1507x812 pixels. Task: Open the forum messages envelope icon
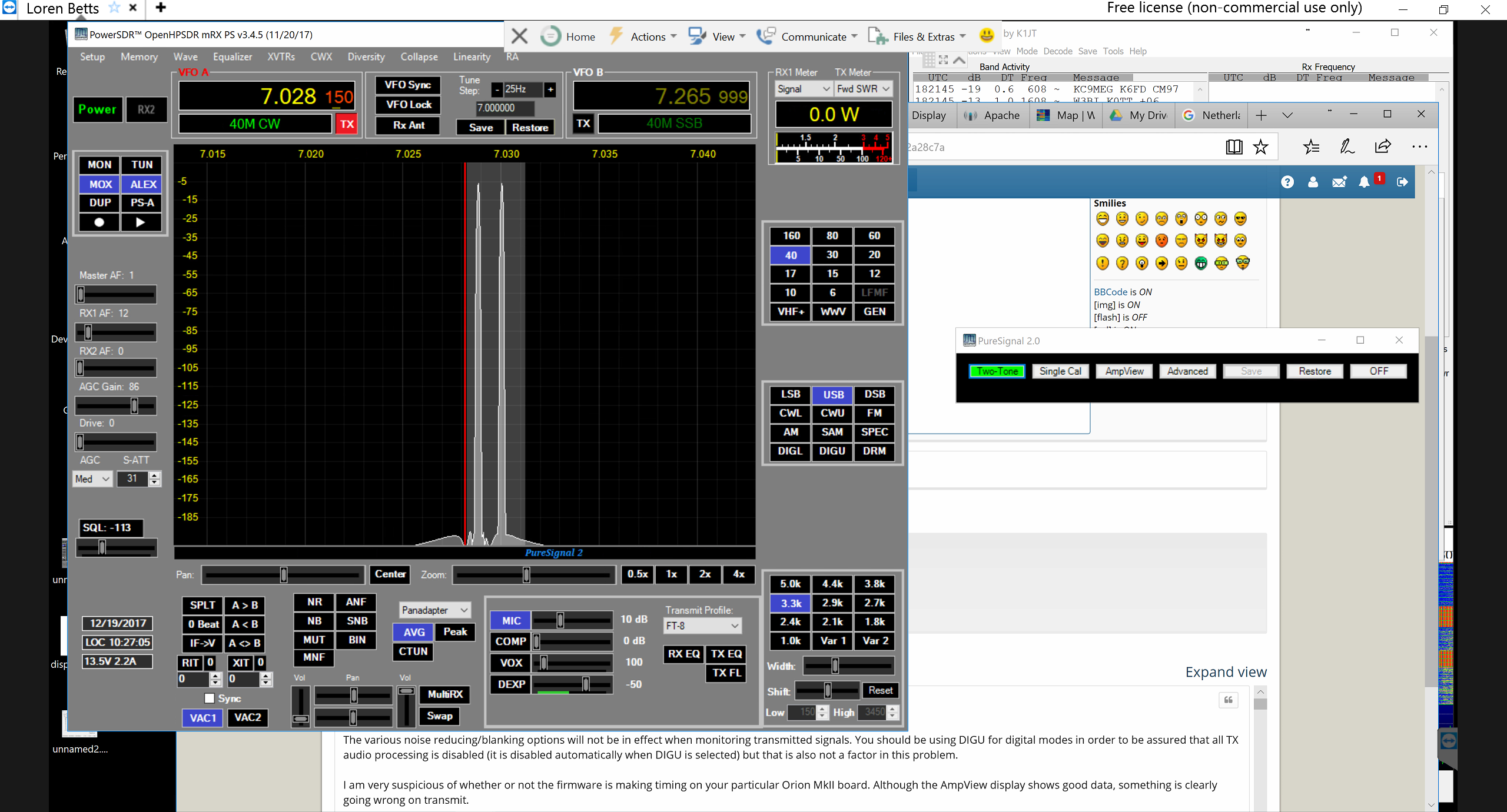coord(1339,182)
